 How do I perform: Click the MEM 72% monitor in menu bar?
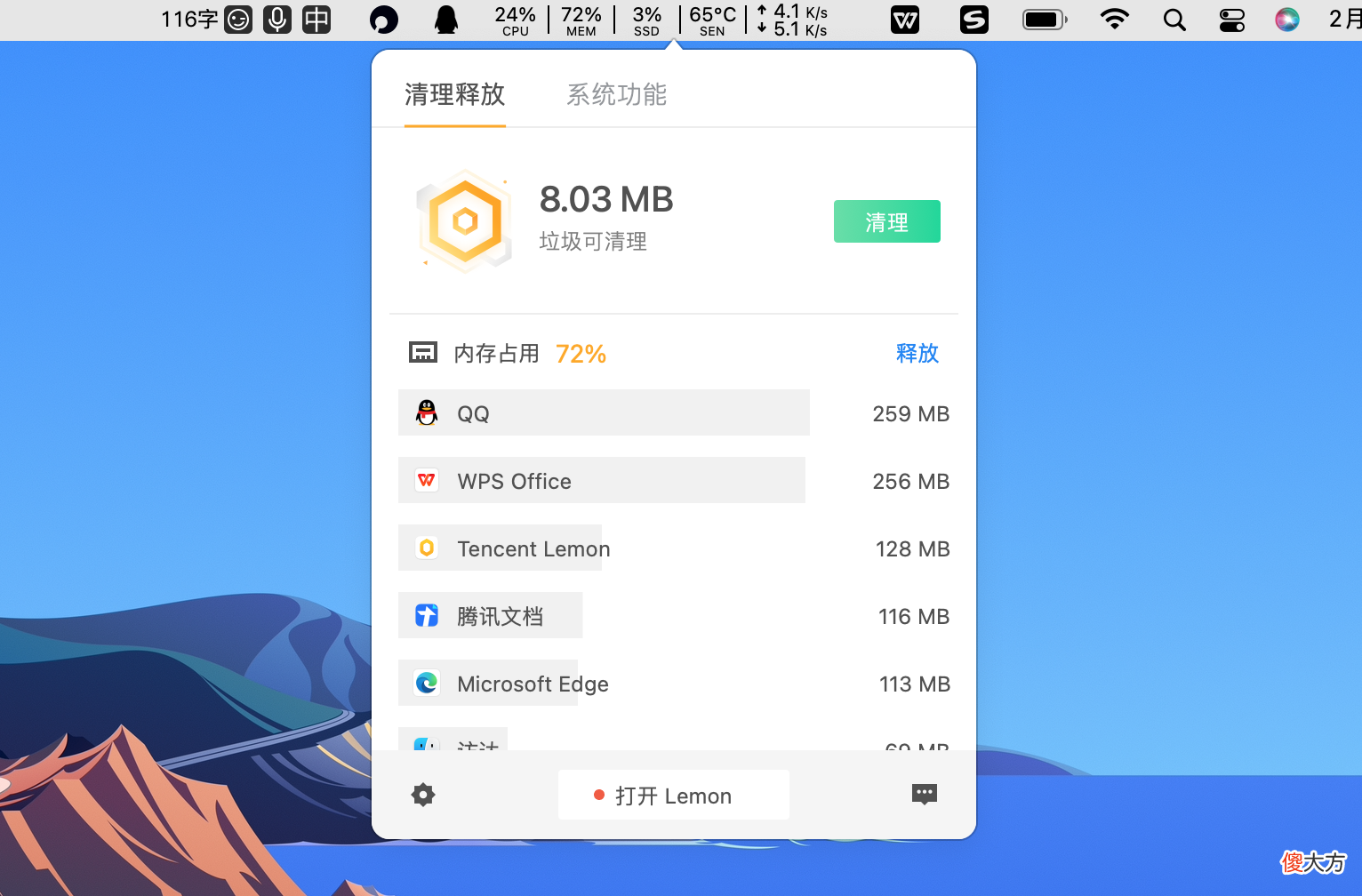point(581,20)
